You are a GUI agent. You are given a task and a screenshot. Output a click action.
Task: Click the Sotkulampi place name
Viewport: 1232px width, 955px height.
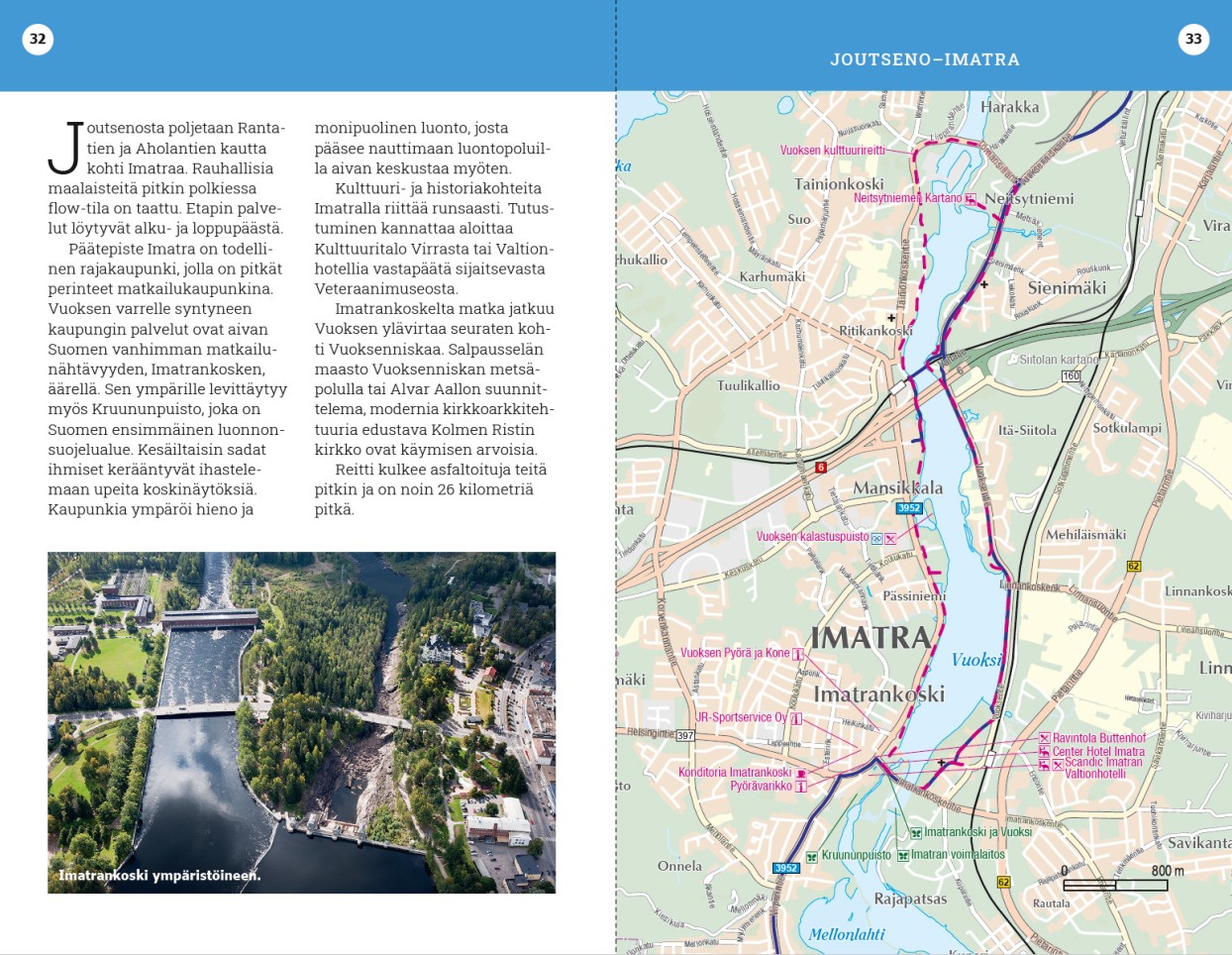[1127, 428]
